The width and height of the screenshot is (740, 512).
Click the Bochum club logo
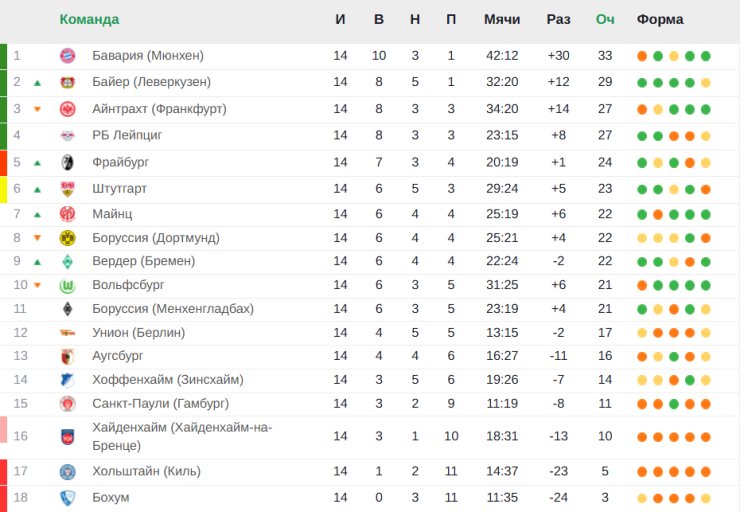pos(68,498)
